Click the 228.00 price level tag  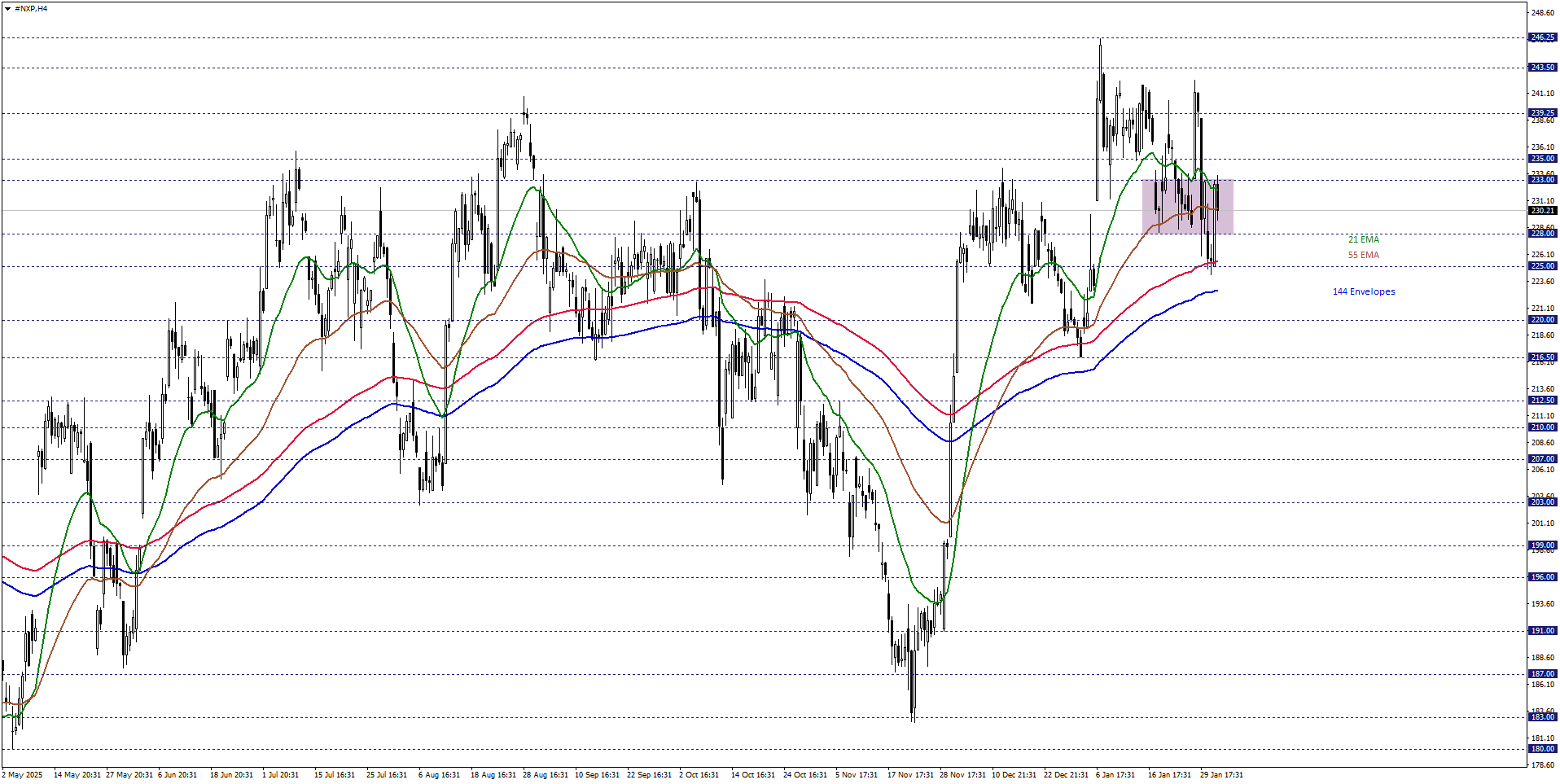point(1542,234)
